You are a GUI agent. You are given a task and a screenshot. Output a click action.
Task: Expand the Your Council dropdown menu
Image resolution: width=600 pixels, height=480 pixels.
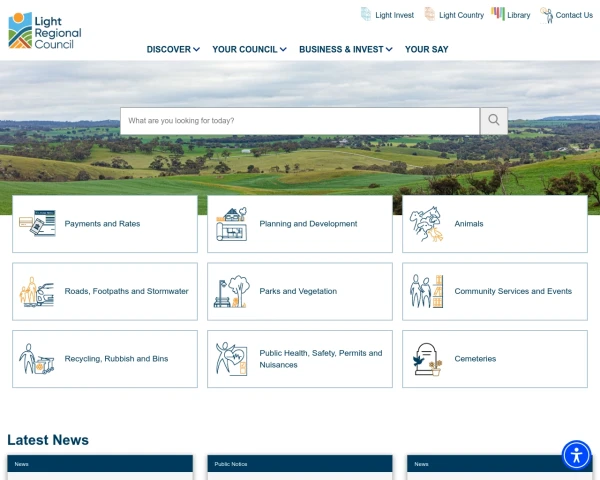pyautogui.click(x=249, y=49)
